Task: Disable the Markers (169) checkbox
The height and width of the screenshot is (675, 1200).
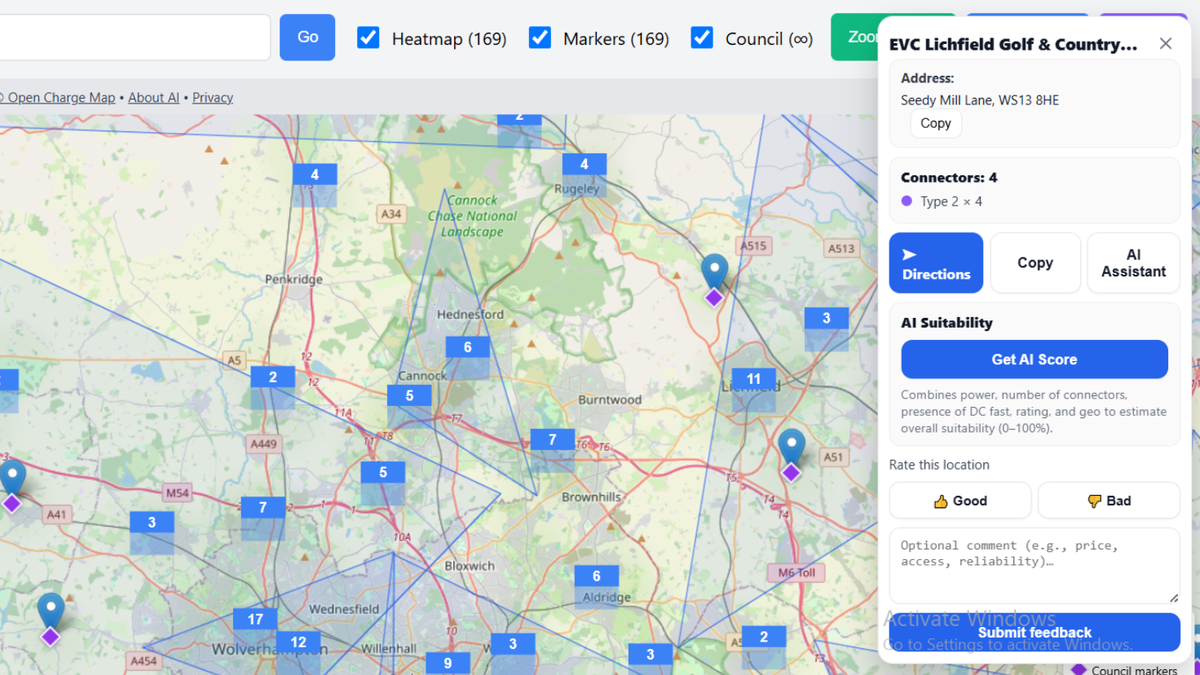Action: pyautogui.click(x=540, y=37)
